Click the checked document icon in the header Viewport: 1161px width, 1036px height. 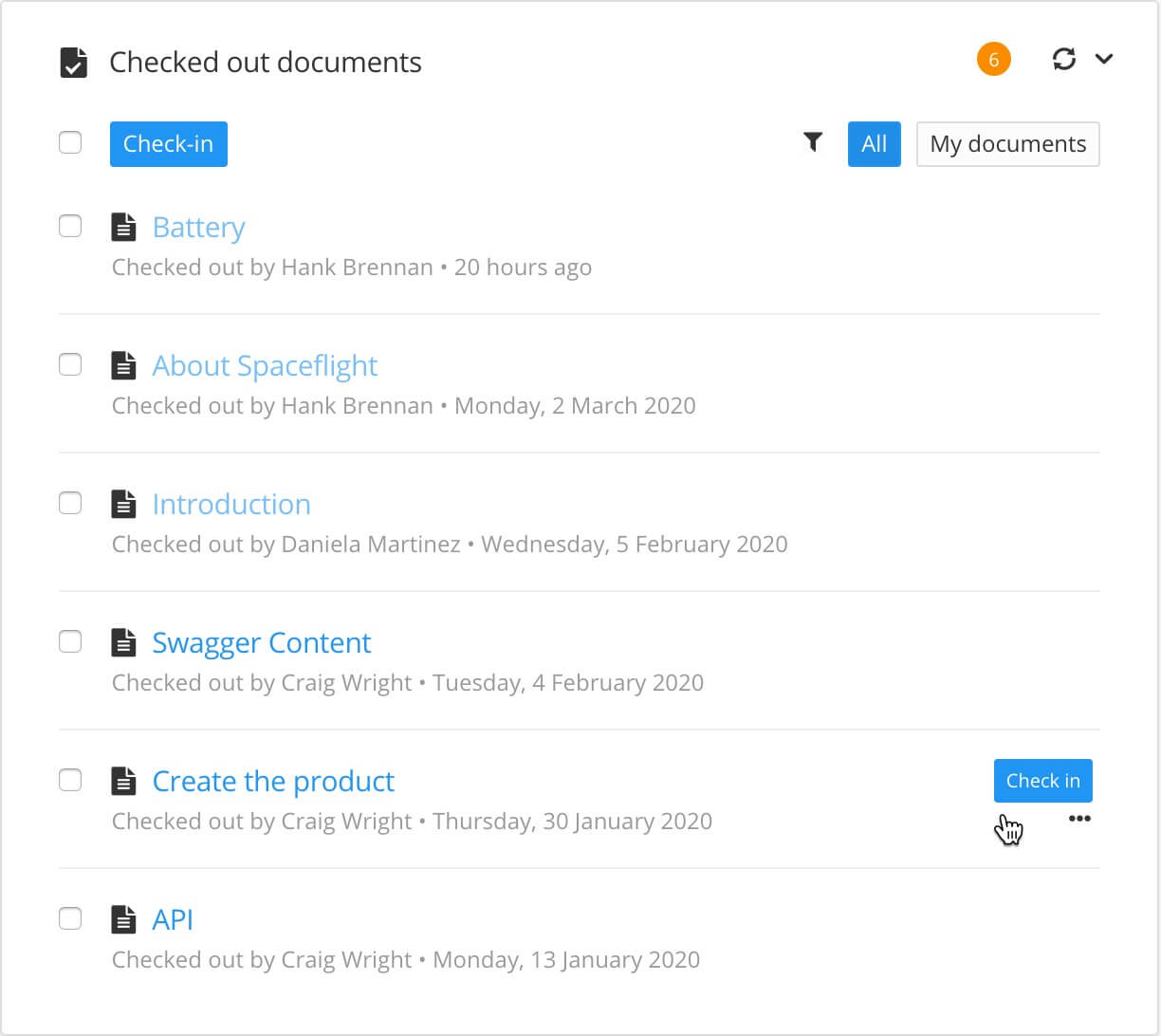click(75, 61)
